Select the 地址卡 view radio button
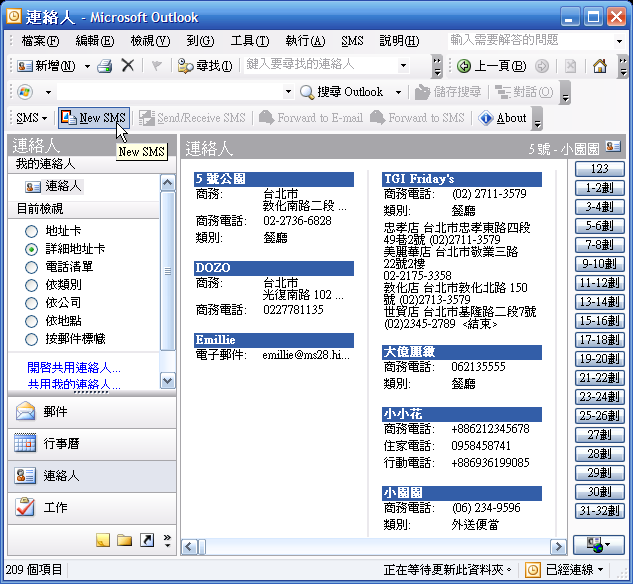This screenshot has width=633, height=584. pyautogui.click(x=31, y=231)
